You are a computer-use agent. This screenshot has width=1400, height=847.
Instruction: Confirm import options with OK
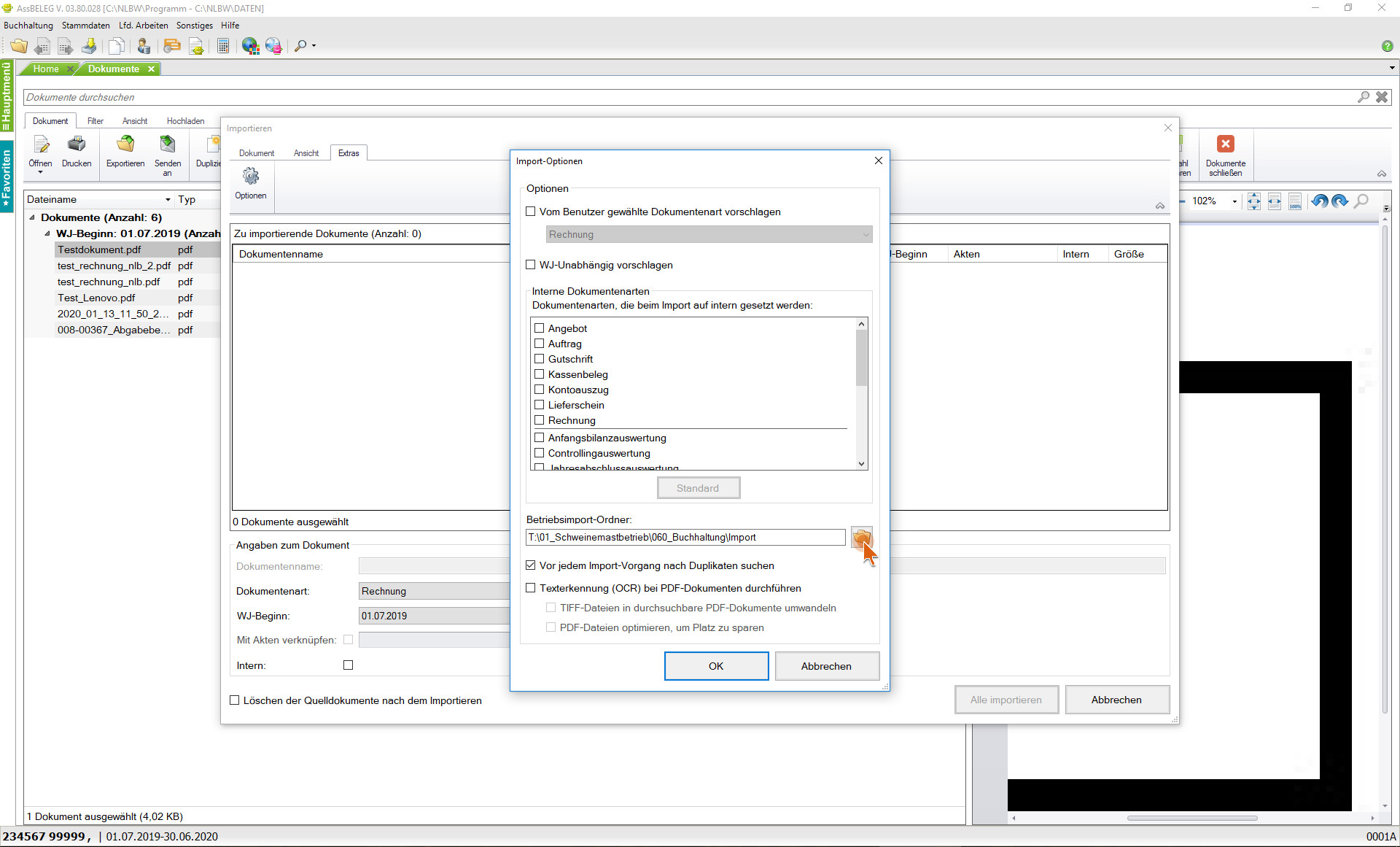(x=716, y=666)
